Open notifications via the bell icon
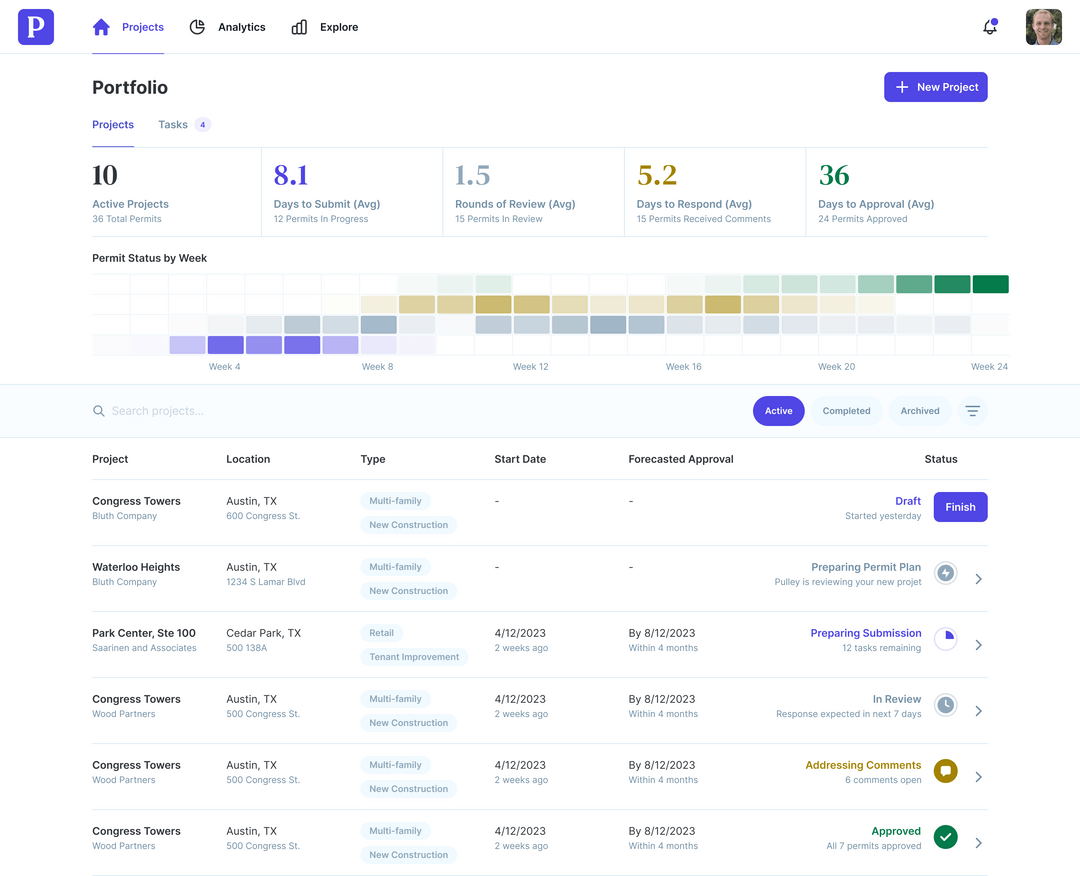The width and height of the screenshot is (1080, 876). point(989,27)
